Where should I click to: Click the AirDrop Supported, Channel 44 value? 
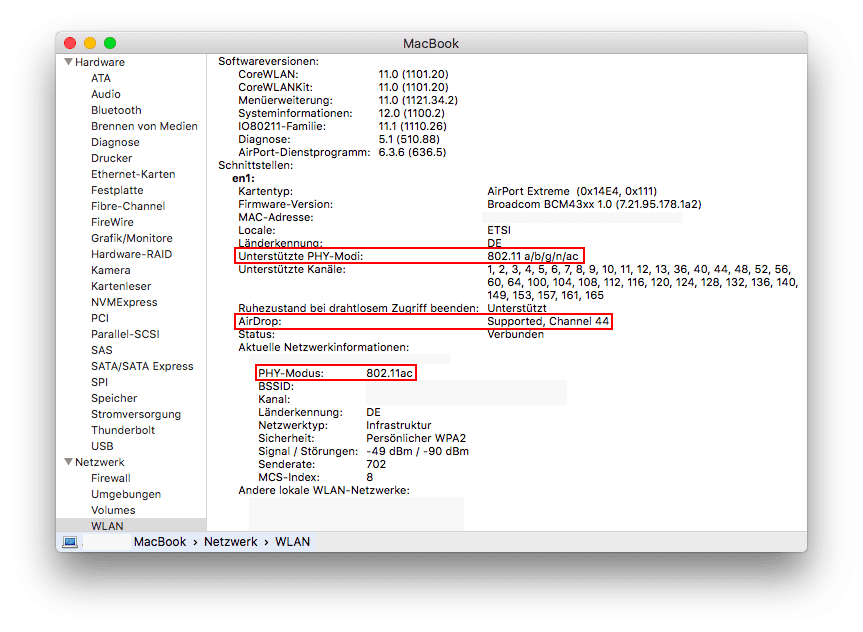coord(548,321)
